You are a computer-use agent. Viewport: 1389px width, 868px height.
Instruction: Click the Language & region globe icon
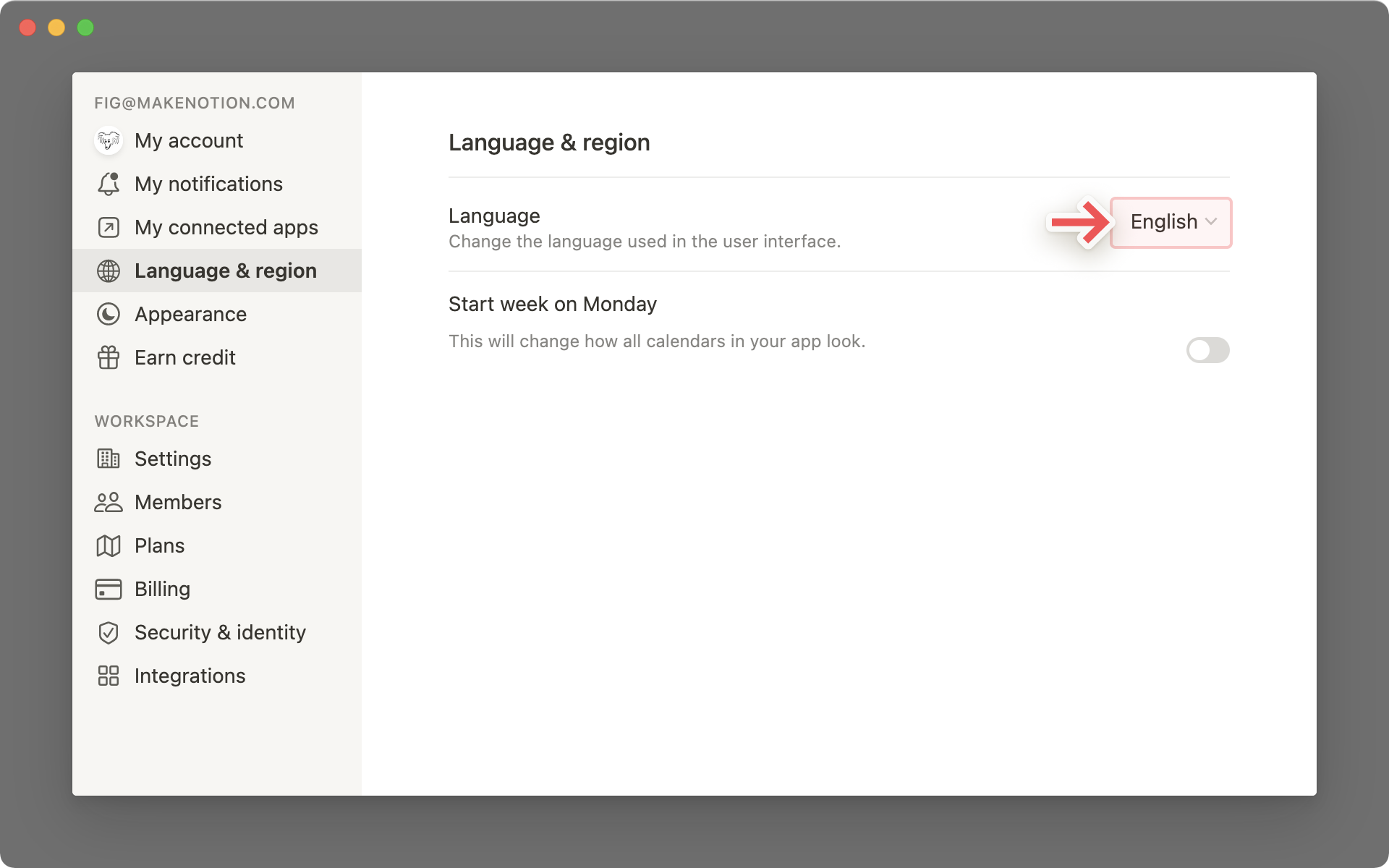pyautogui.click(x=107, y=270)
